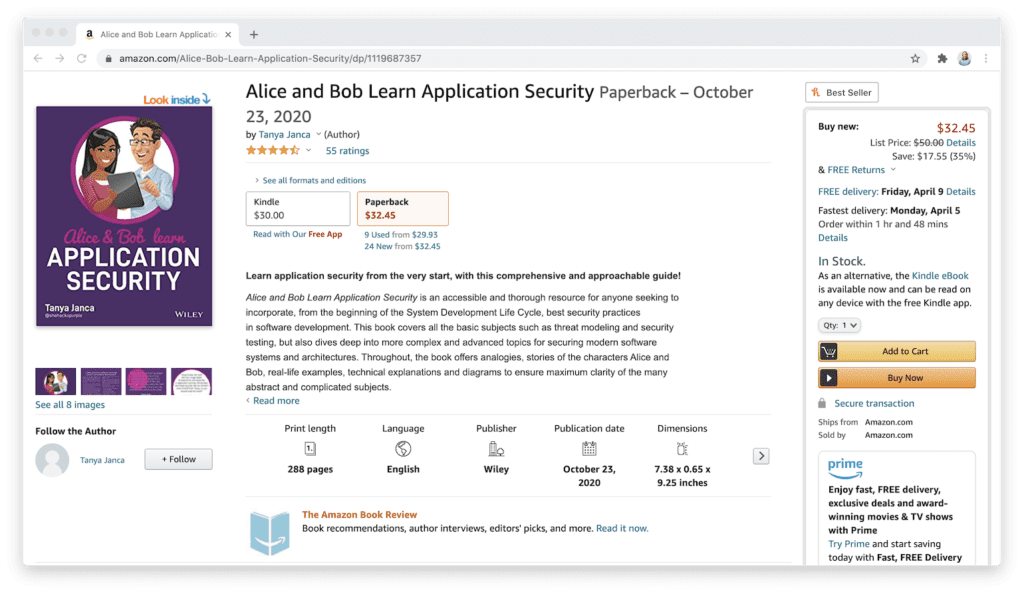The image size is (1024, 594).
Task: Click the play icon on Buy Now
Action: [829, 378]
